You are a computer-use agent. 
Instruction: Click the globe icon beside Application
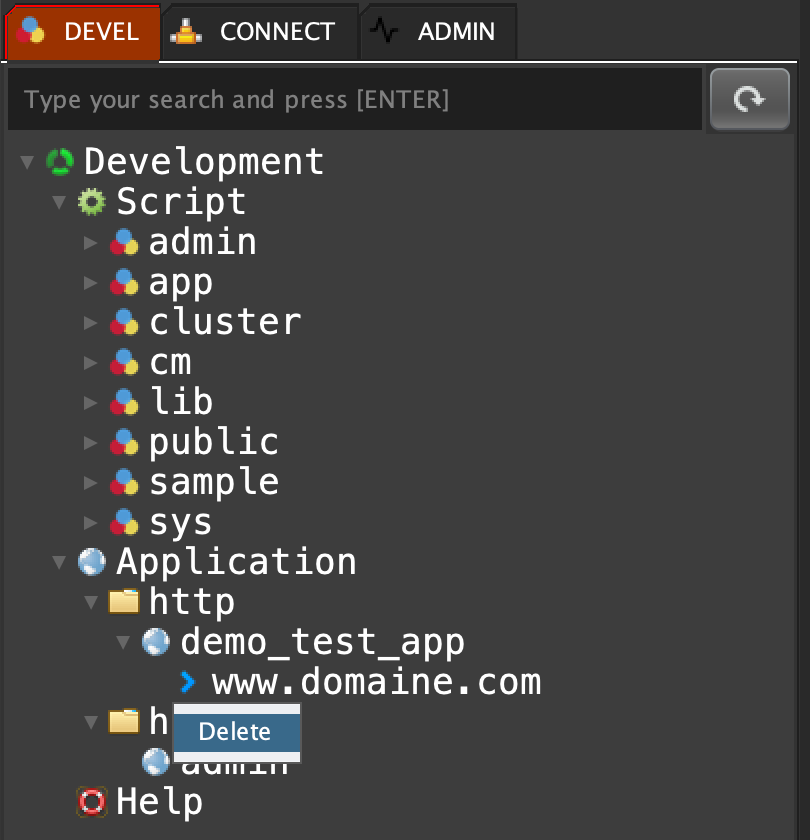[92, 562]
